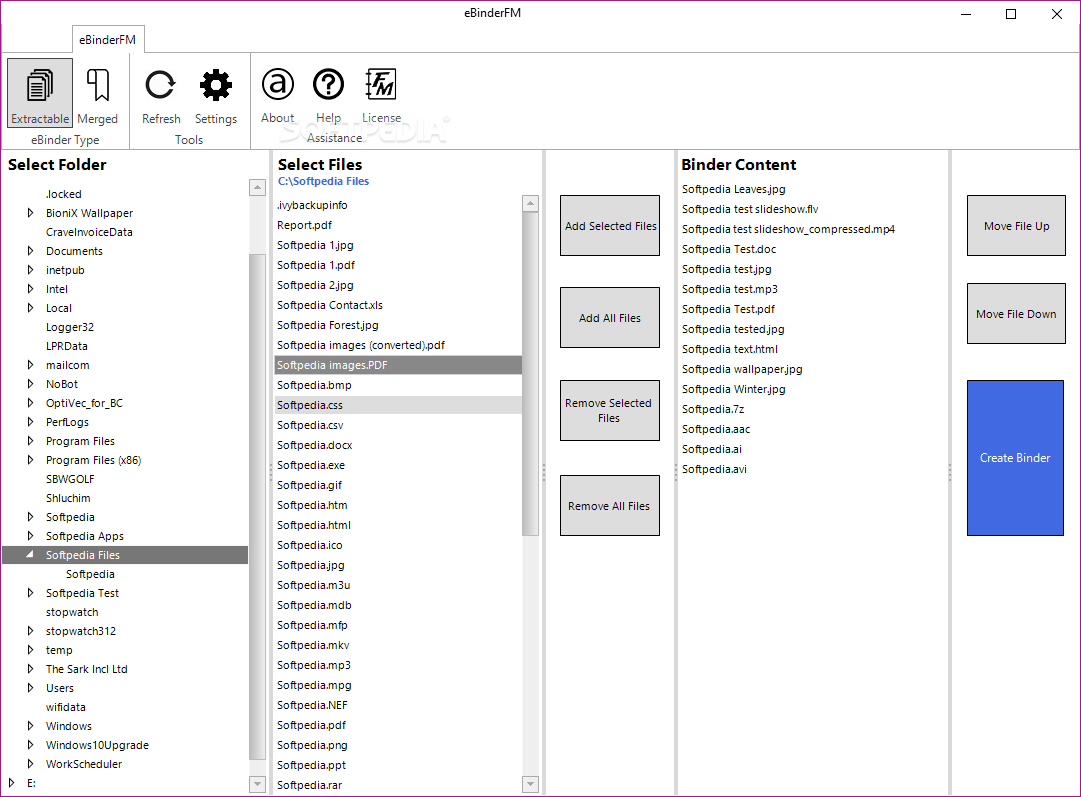Click Add All Files button
This screenshot has width=1081, height=797.
coord(610,318)
